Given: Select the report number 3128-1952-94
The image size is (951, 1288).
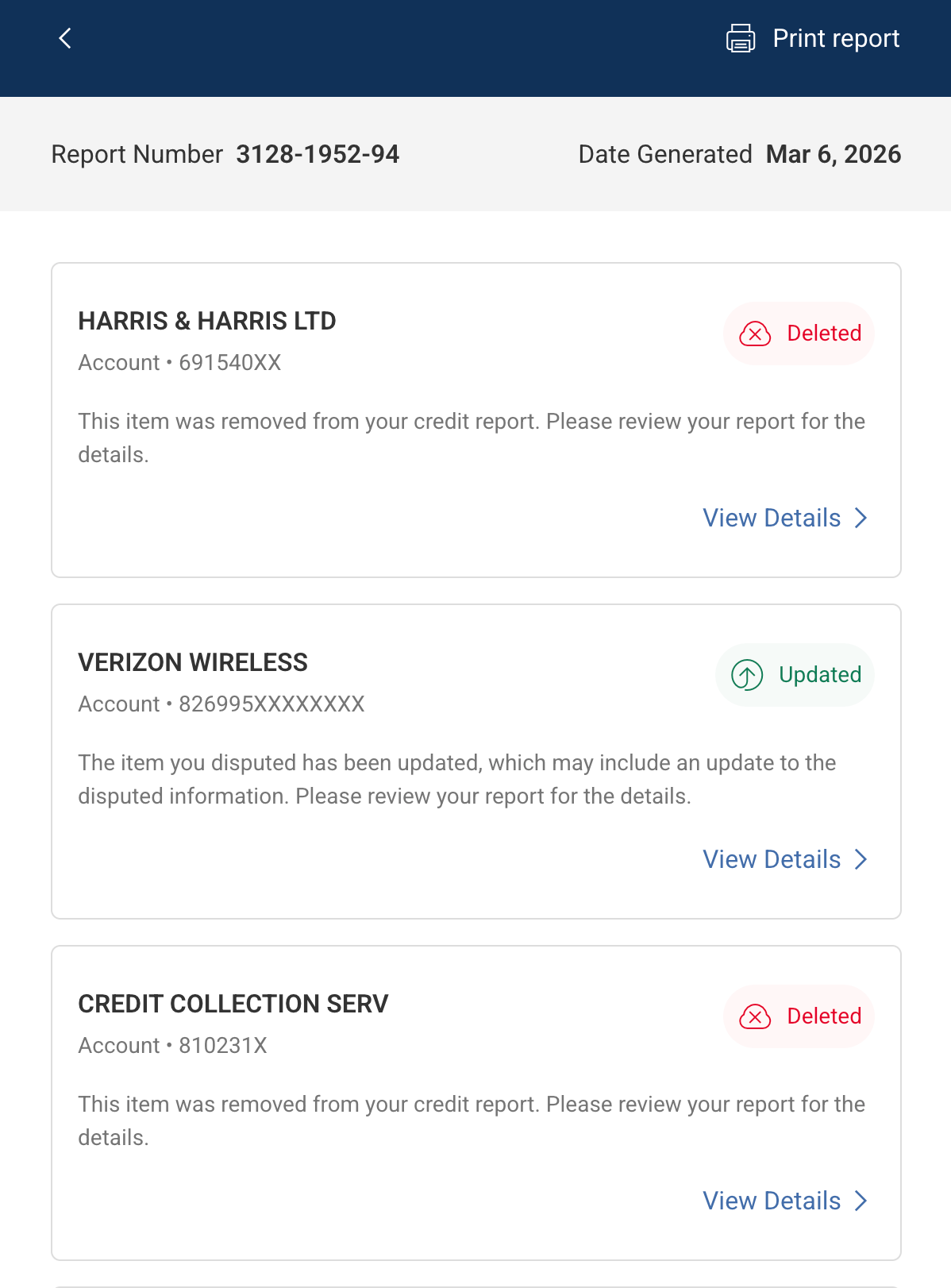Looking at the screenshot, I should point(317,154).
